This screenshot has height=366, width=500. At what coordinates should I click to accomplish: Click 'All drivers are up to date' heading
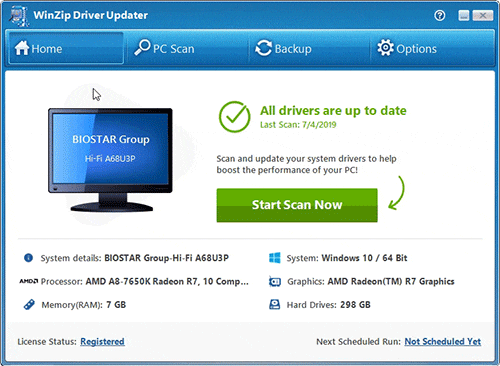coord(333,111)
